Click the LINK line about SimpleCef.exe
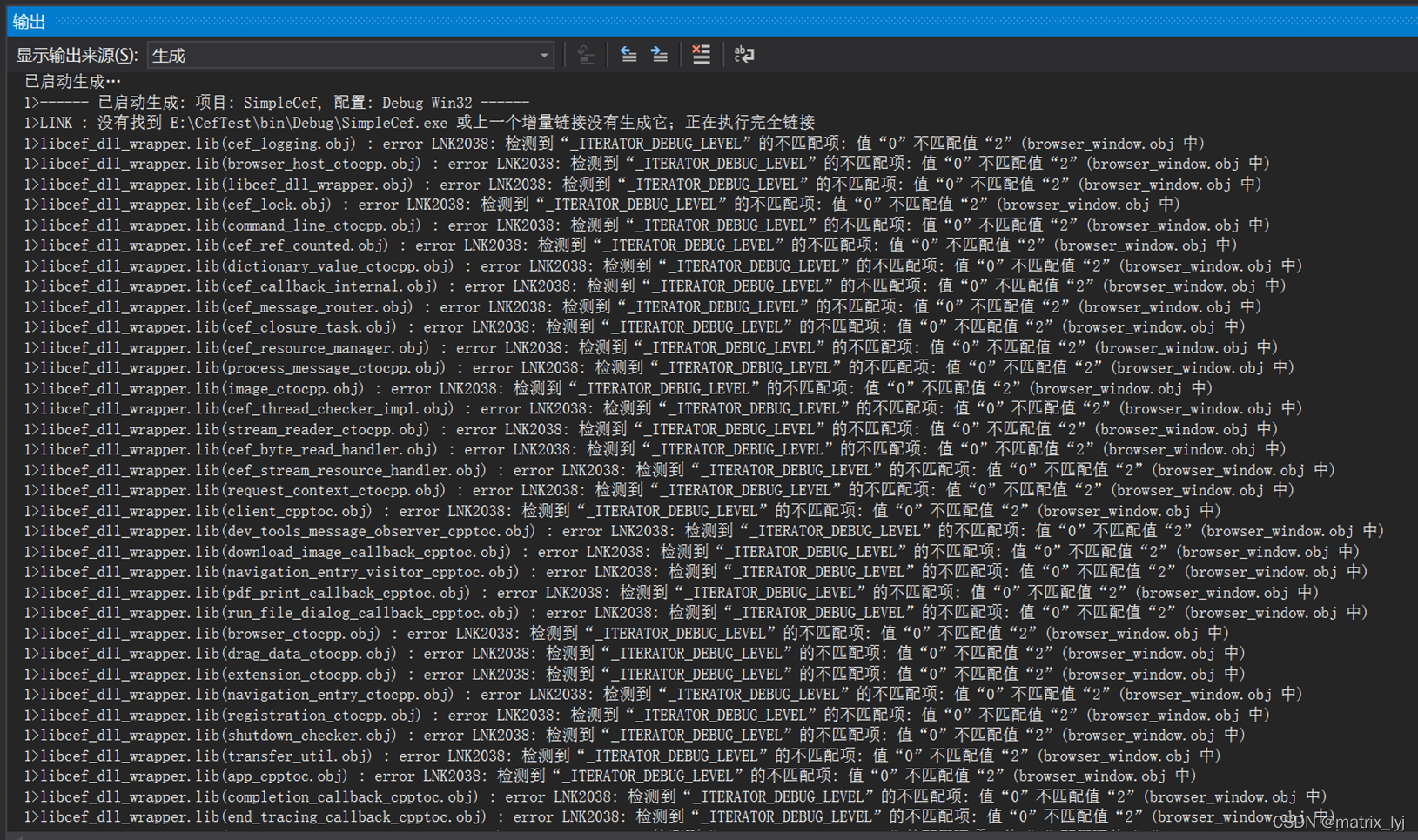This screenshot has width=1418, height=840. coord(420,123)
